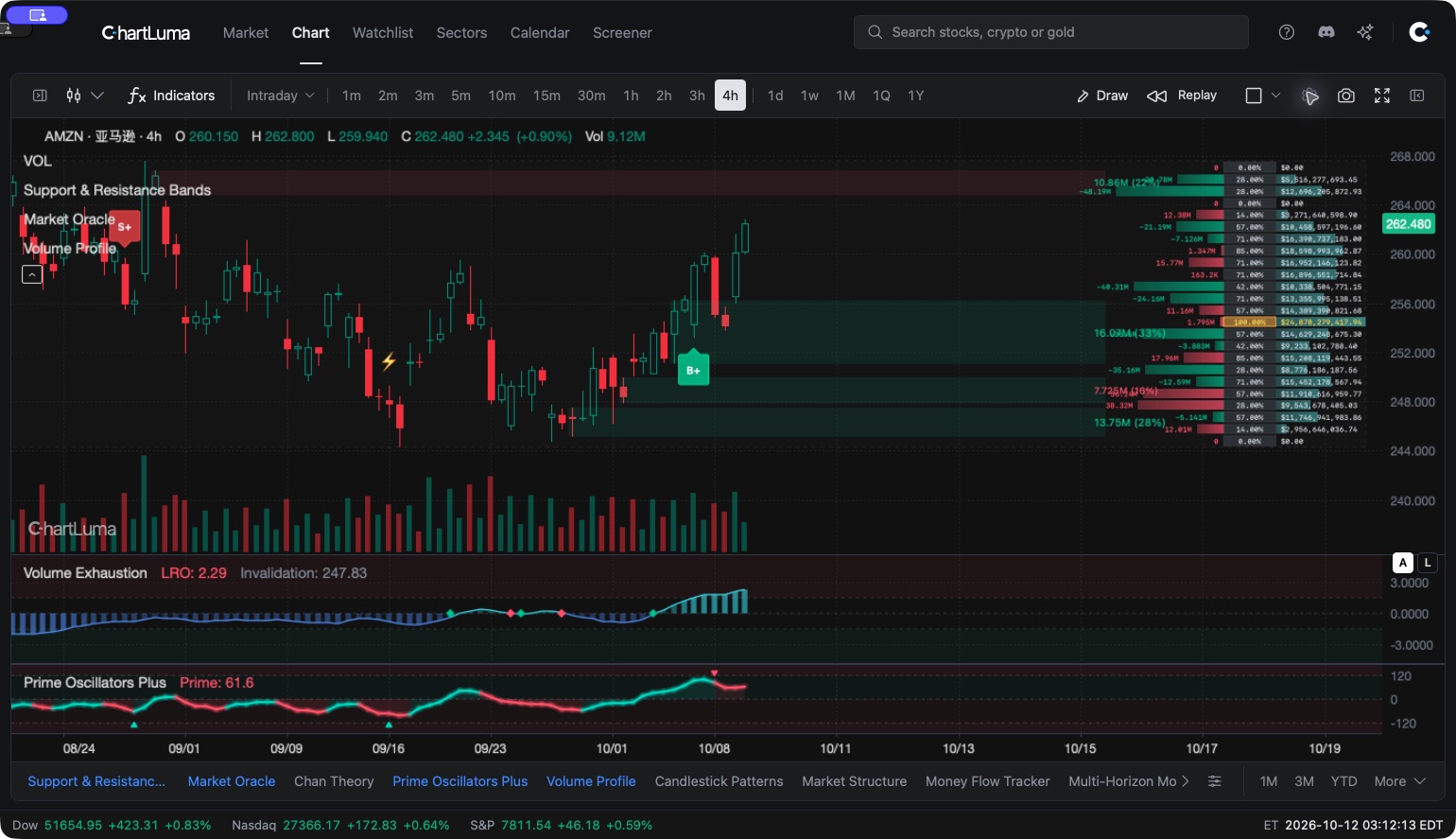1456x839 pixels.
Task: Click the AMZN symbol label
Action: point(64,136)
